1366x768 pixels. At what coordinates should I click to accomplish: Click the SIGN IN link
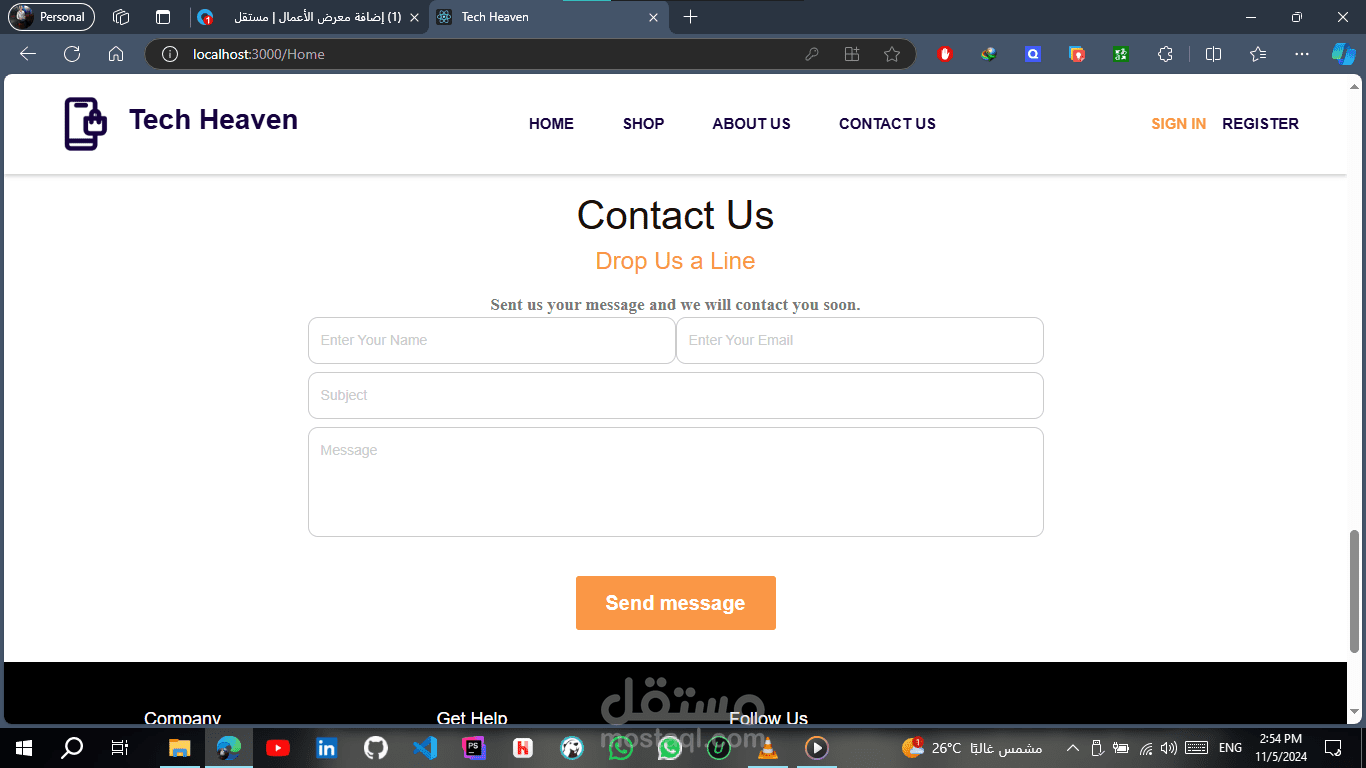click(x=1178, y=124)
